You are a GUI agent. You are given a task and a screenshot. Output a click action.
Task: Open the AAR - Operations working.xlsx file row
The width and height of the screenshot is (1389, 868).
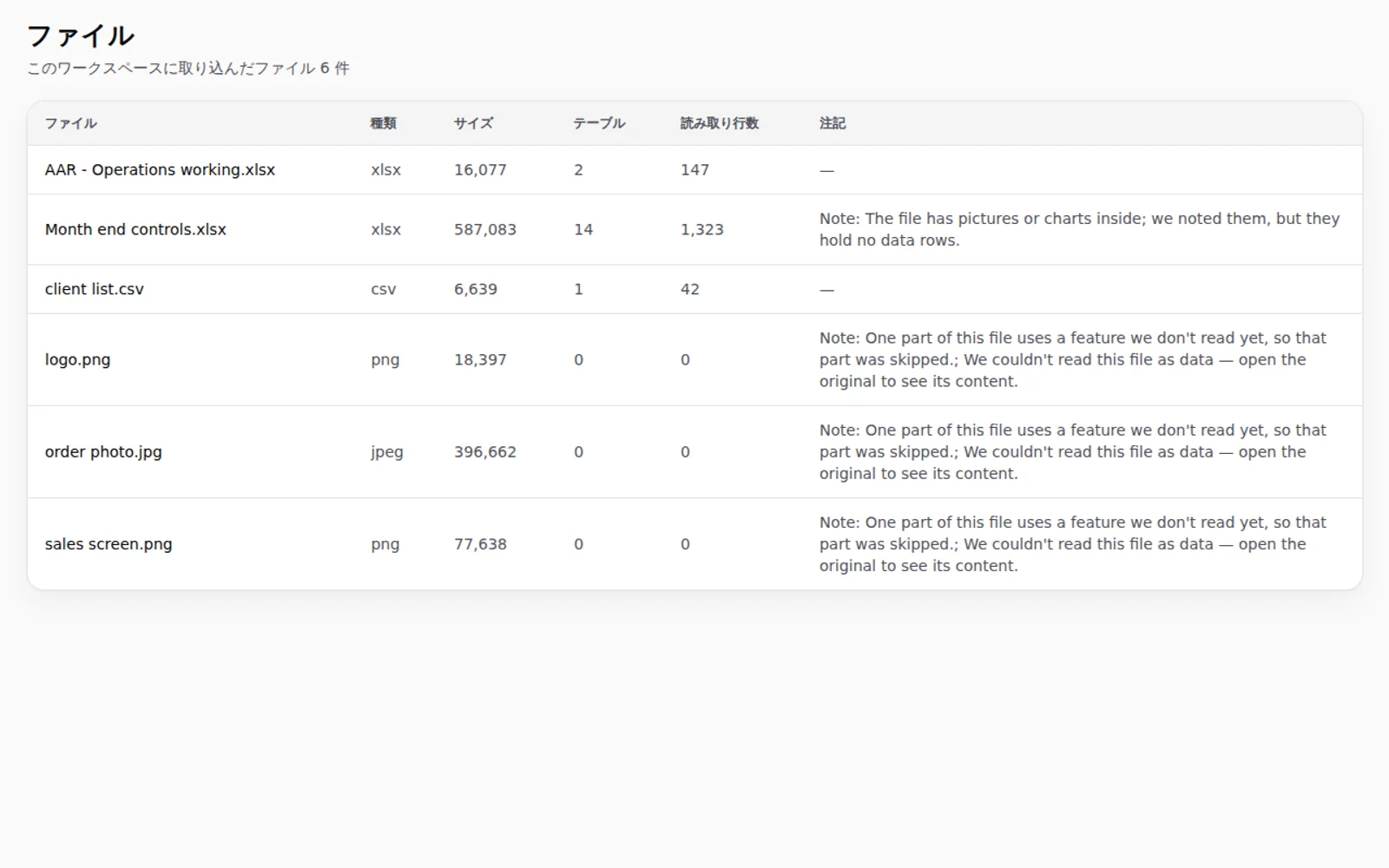(694, 170)
